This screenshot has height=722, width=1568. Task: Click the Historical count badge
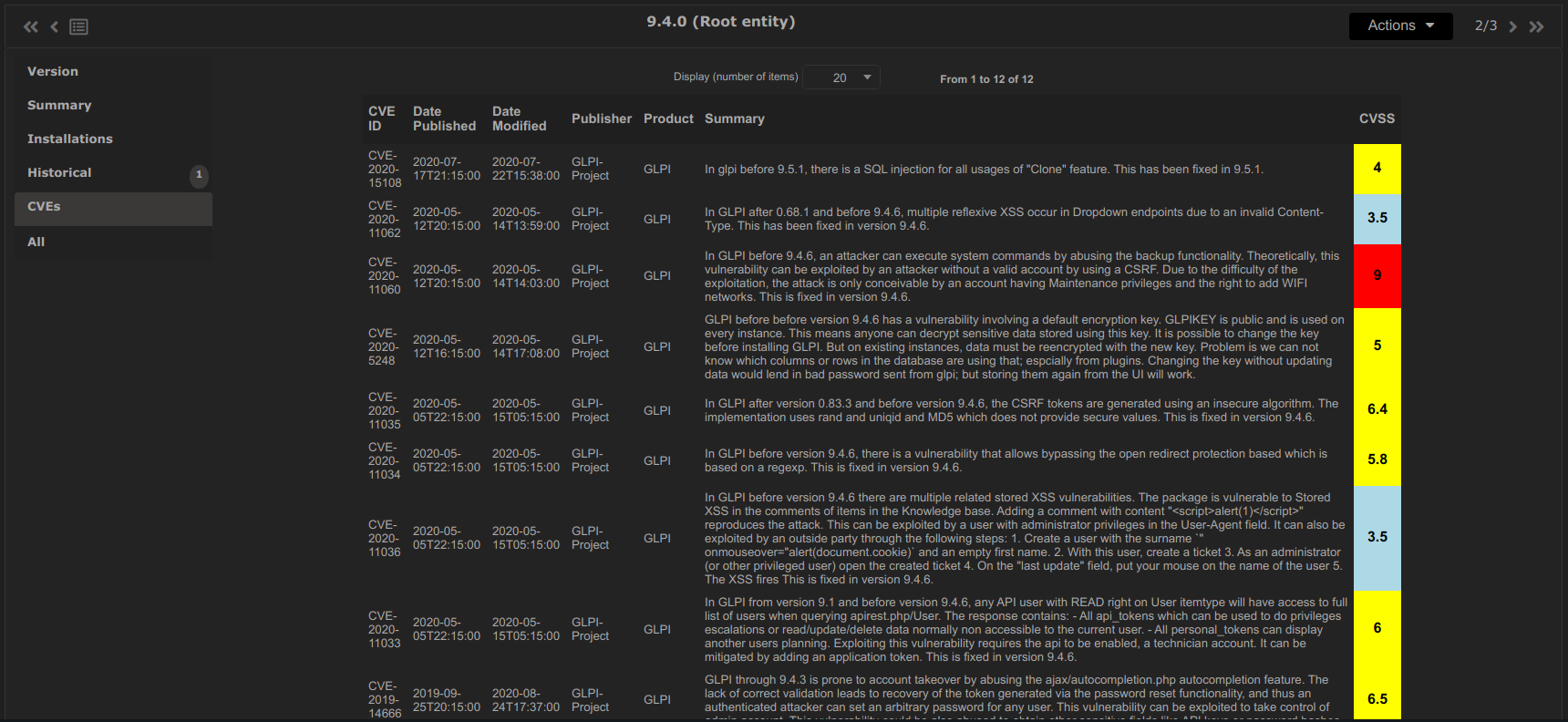point(199,175)
